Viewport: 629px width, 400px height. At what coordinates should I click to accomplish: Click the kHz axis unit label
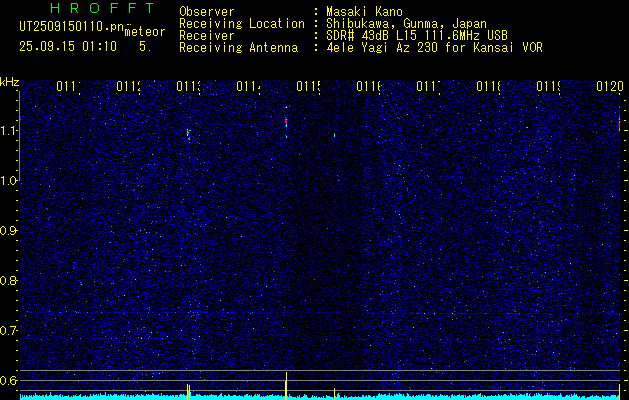point(10,83)
